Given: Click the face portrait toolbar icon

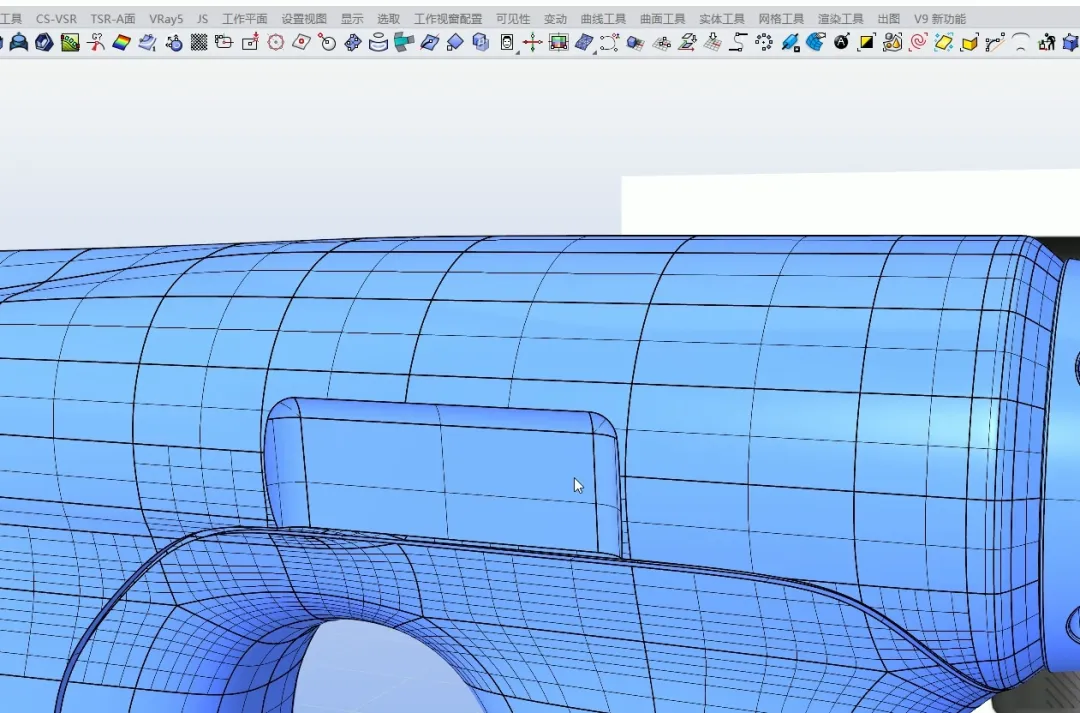Looking at the screenshot, I should pos(507,42).
